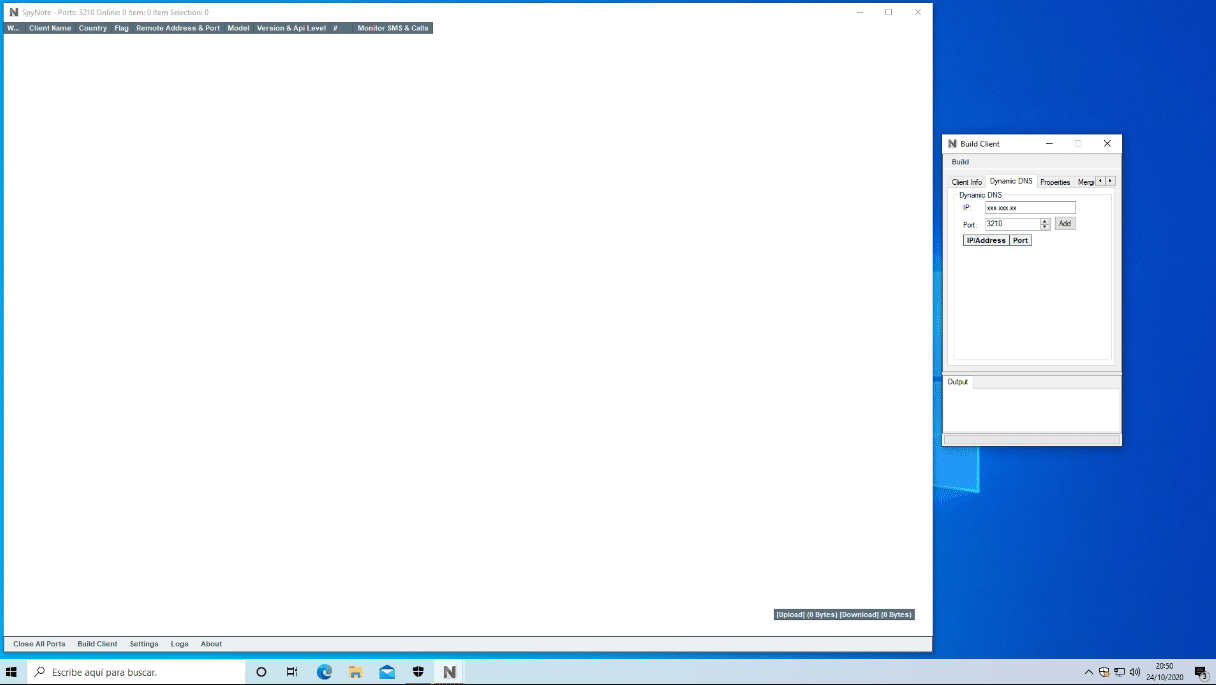
Task: Open Logs in the bottom bar
Action: 179,644
